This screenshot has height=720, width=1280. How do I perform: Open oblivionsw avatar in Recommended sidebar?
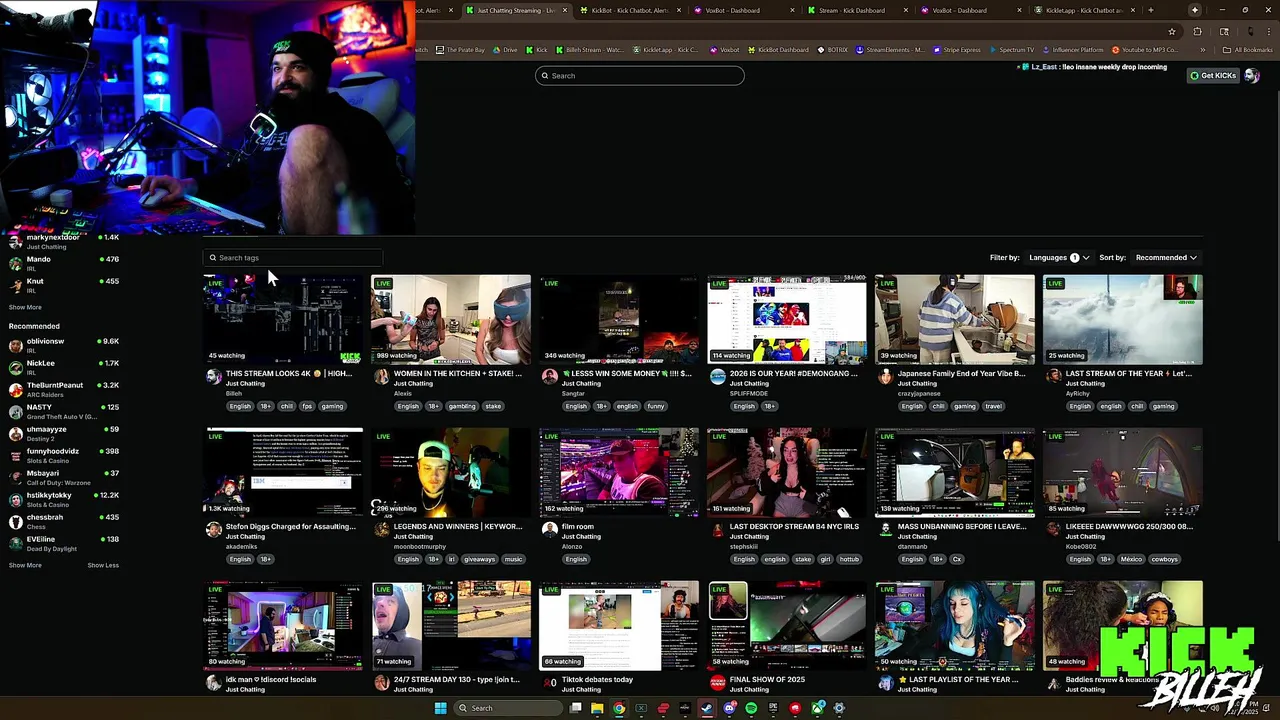pyautogui.click(x=15, y=346)
